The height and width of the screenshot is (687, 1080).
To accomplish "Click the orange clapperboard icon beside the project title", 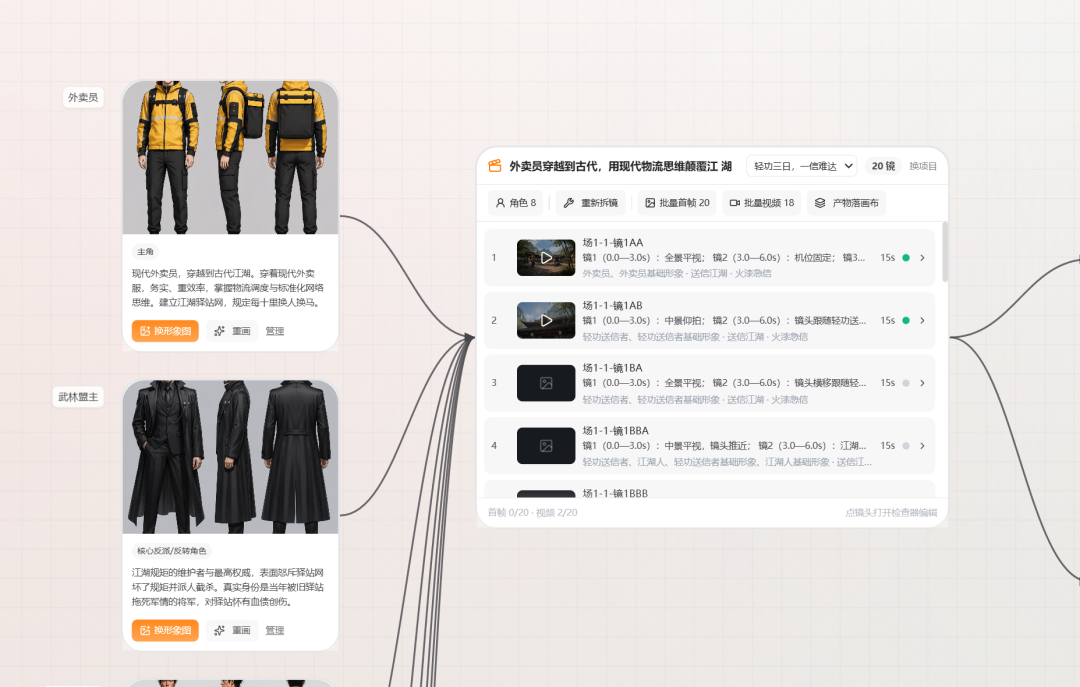I will point(495,166).
